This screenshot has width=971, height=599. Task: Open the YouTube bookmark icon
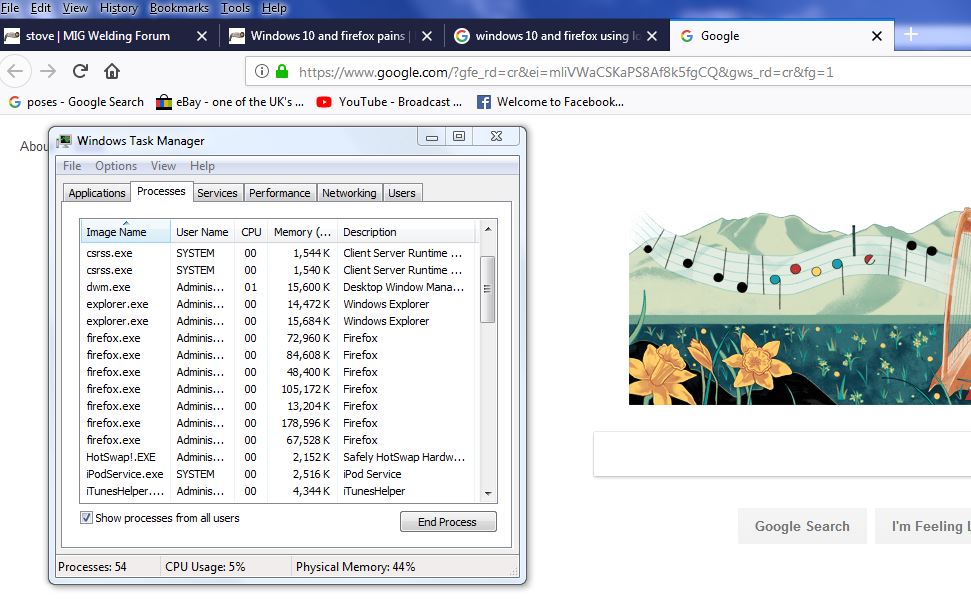click(325, 102)
